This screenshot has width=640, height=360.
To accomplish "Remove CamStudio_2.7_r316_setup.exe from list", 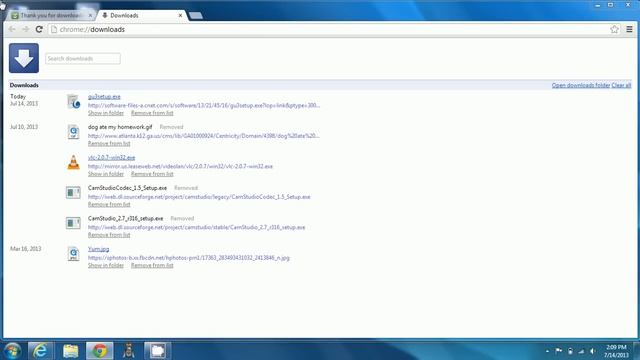I will [x=109, y=235].
